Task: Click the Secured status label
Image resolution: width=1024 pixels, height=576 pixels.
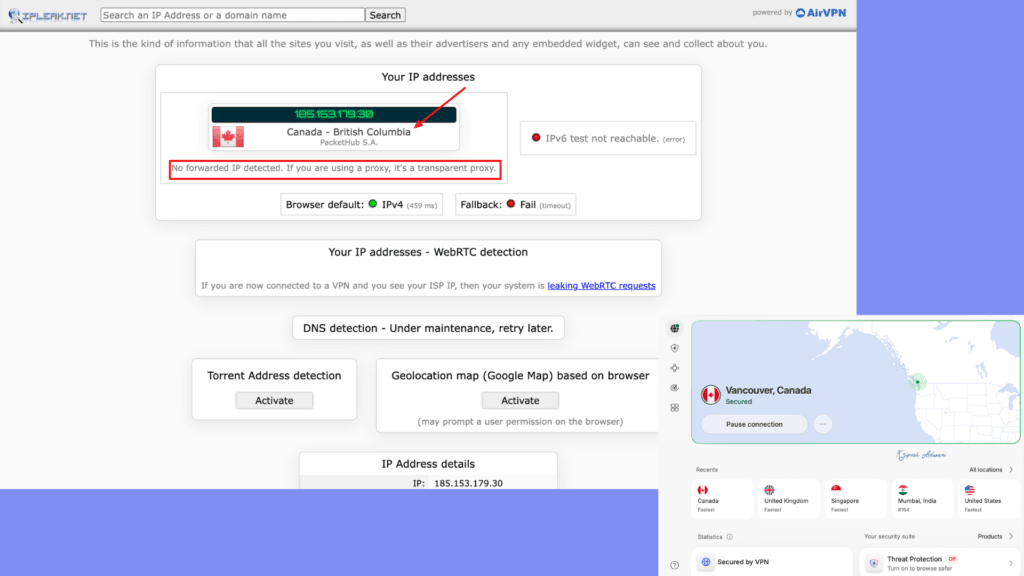Action: (739, 402)
